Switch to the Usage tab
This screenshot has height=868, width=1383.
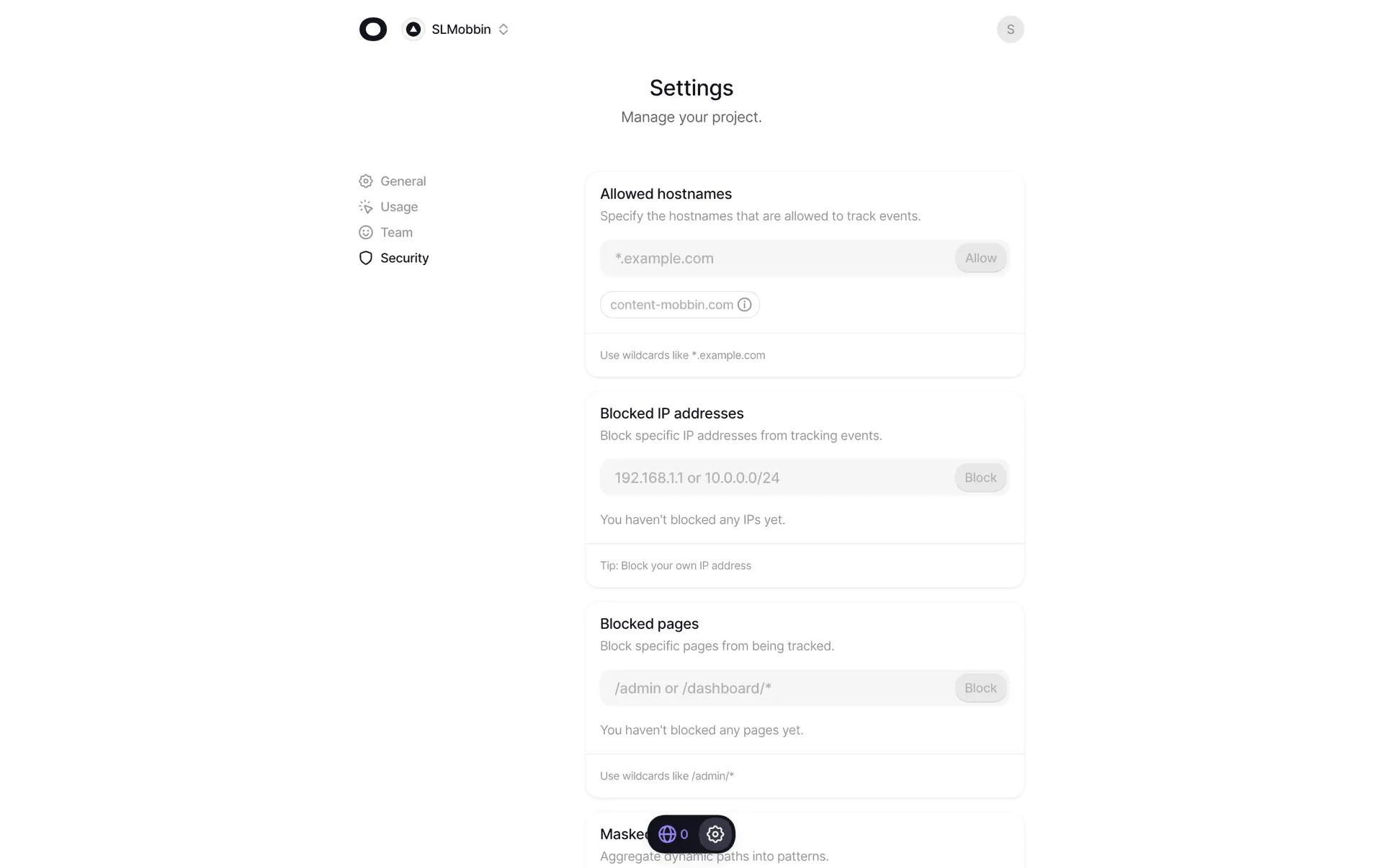tap(398, 207)
